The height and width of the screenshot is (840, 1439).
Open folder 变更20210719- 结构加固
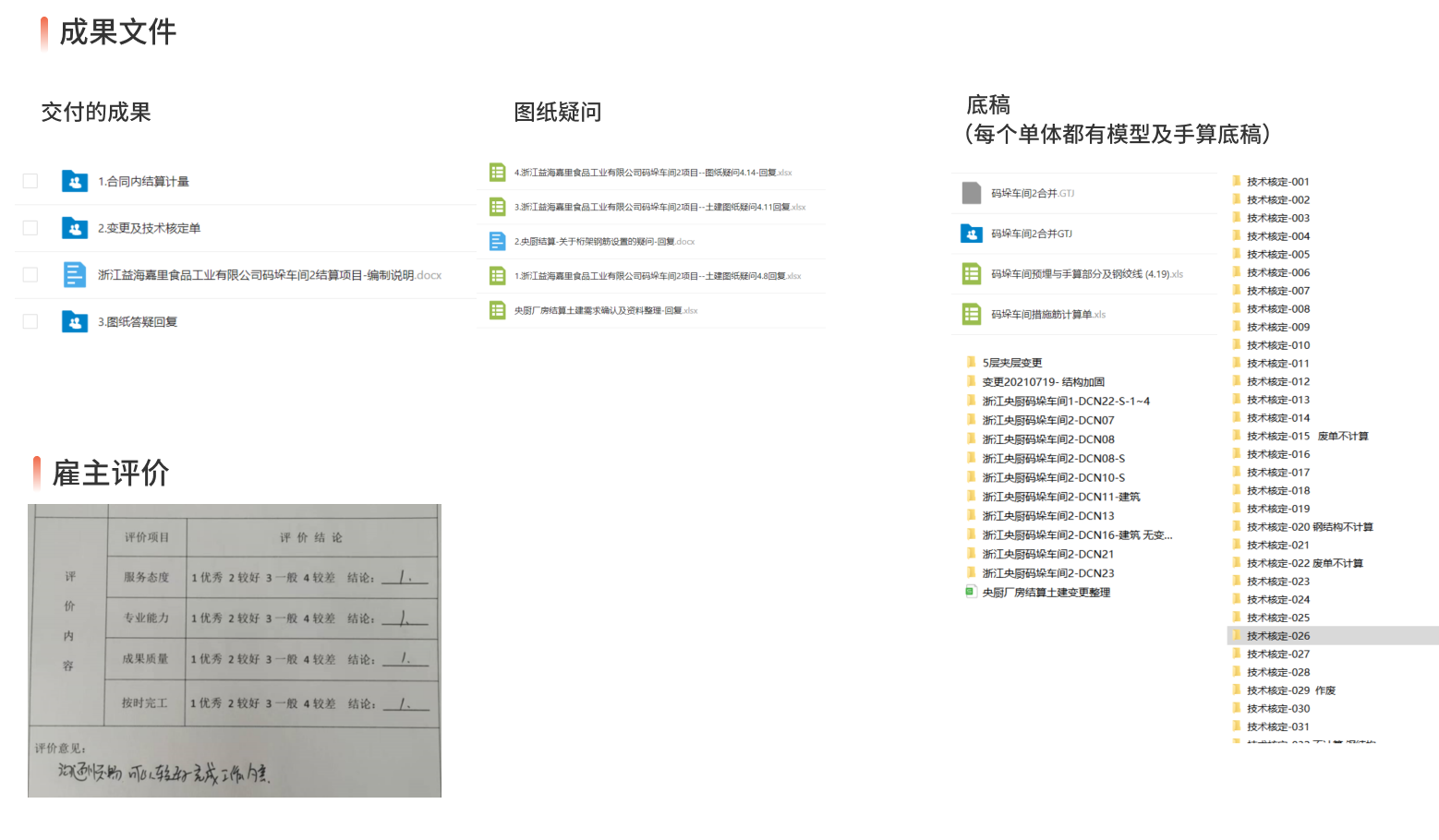coord(1042,382)
